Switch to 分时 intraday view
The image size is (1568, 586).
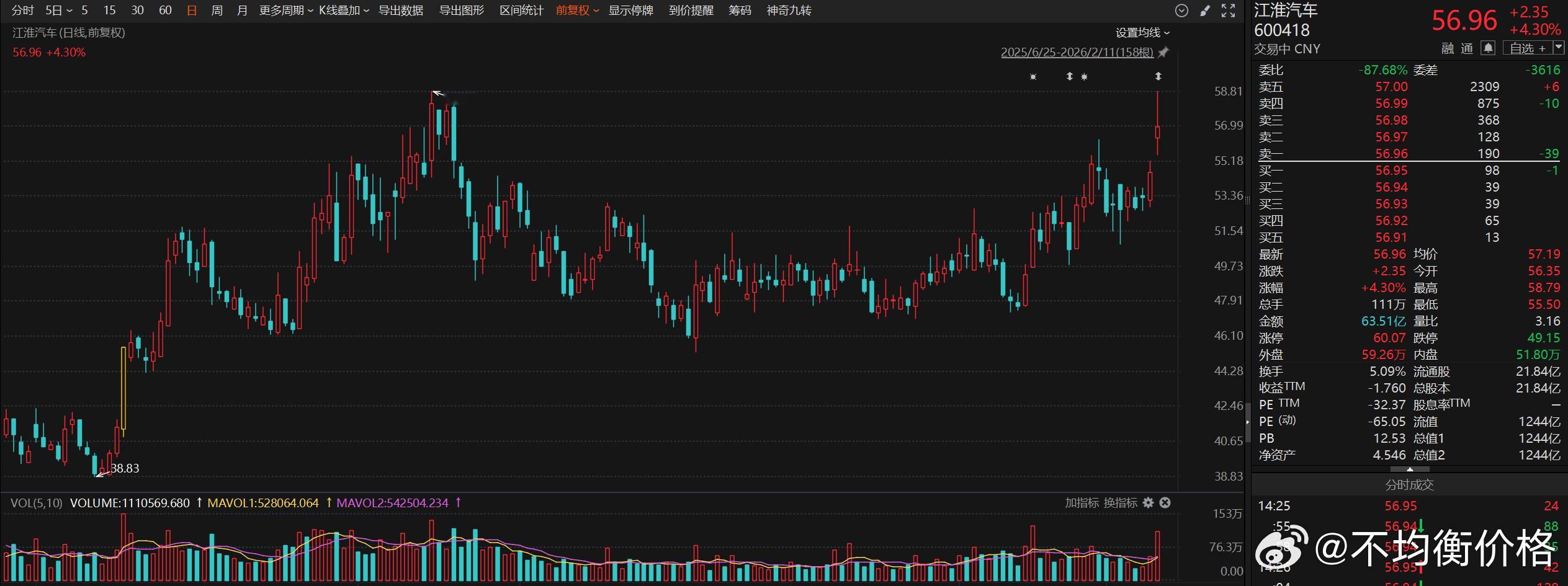tap(23, 11)
